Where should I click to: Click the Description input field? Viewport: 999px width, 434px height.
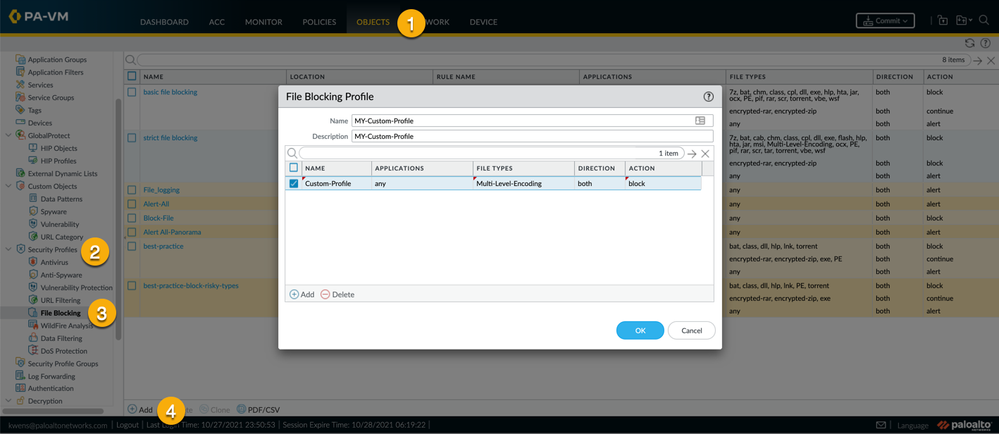tap(531, 136)
